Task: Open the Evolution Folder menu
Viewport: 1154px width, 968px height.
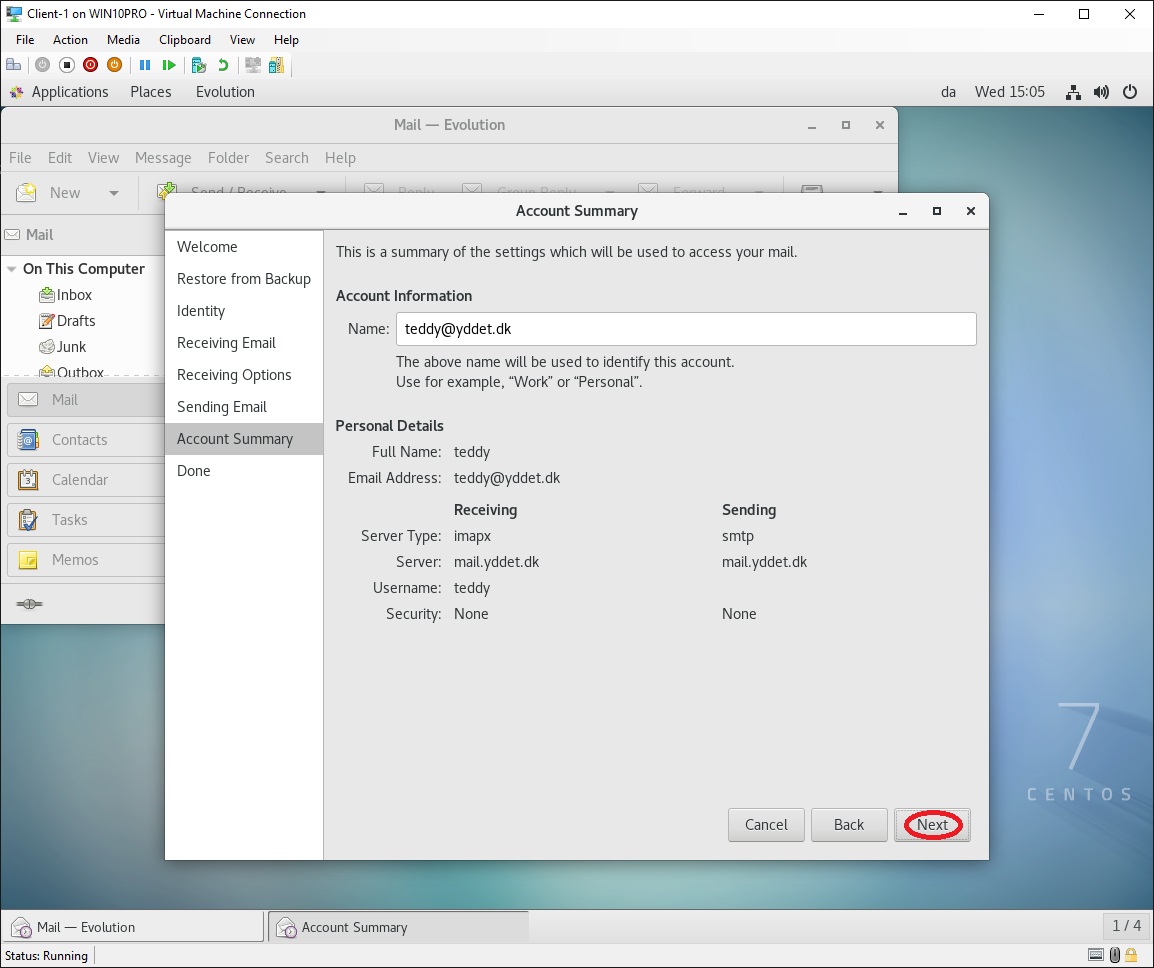Action: [x=228, y=158]
